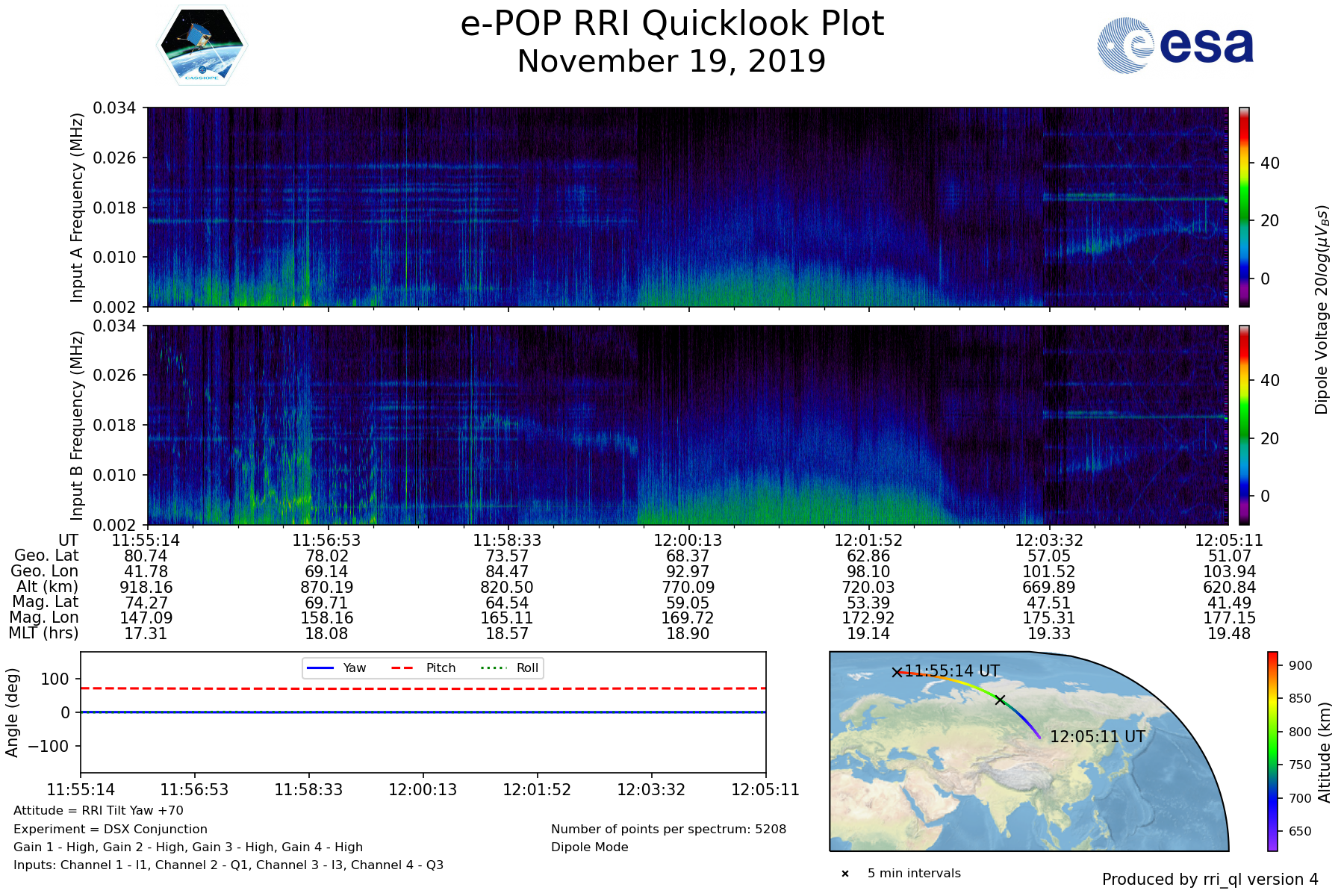Click the 'November 19, 2019' date subtitle

pyautogui.click(x=671, y=61)
